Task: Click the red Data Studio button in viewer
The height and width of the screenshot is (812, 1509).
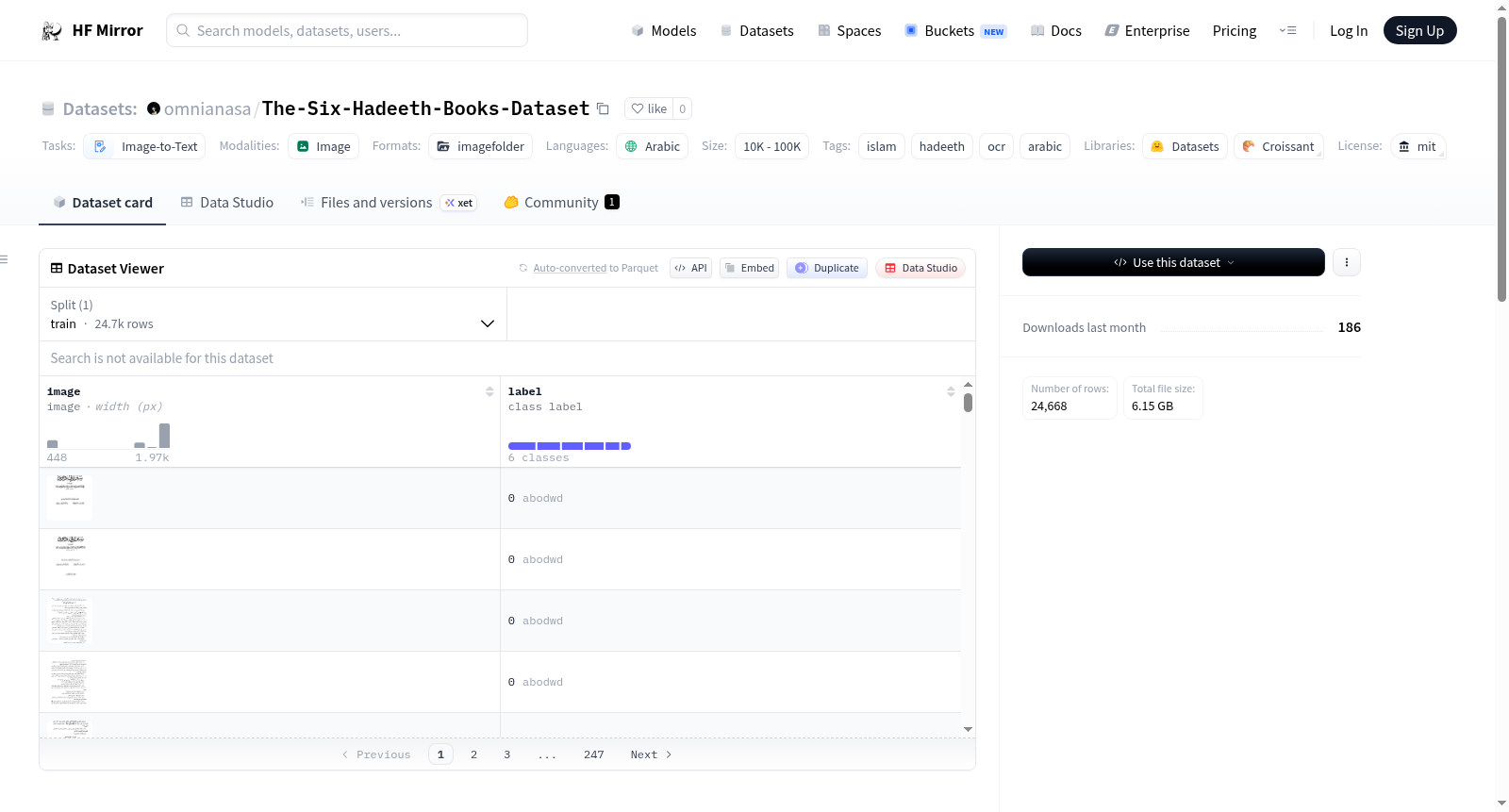Action: pyautogui.click(x=920, y=268)
